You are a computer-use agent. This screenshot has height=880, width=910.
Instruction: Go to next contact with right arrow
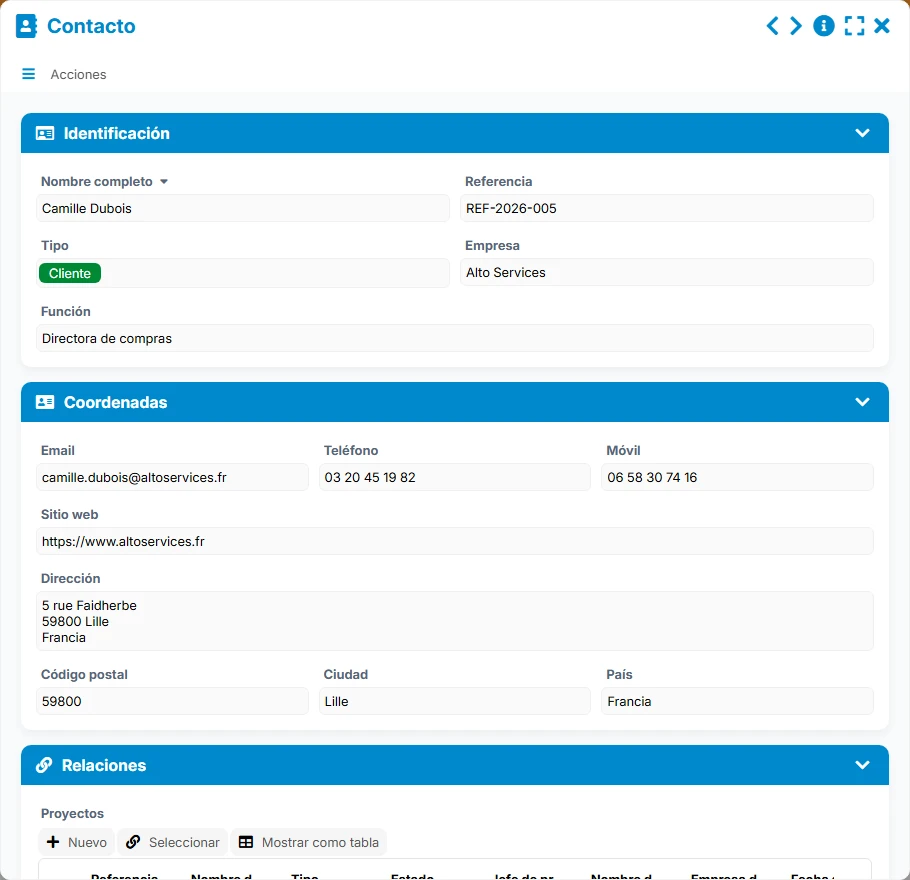(x=796, y=26)
